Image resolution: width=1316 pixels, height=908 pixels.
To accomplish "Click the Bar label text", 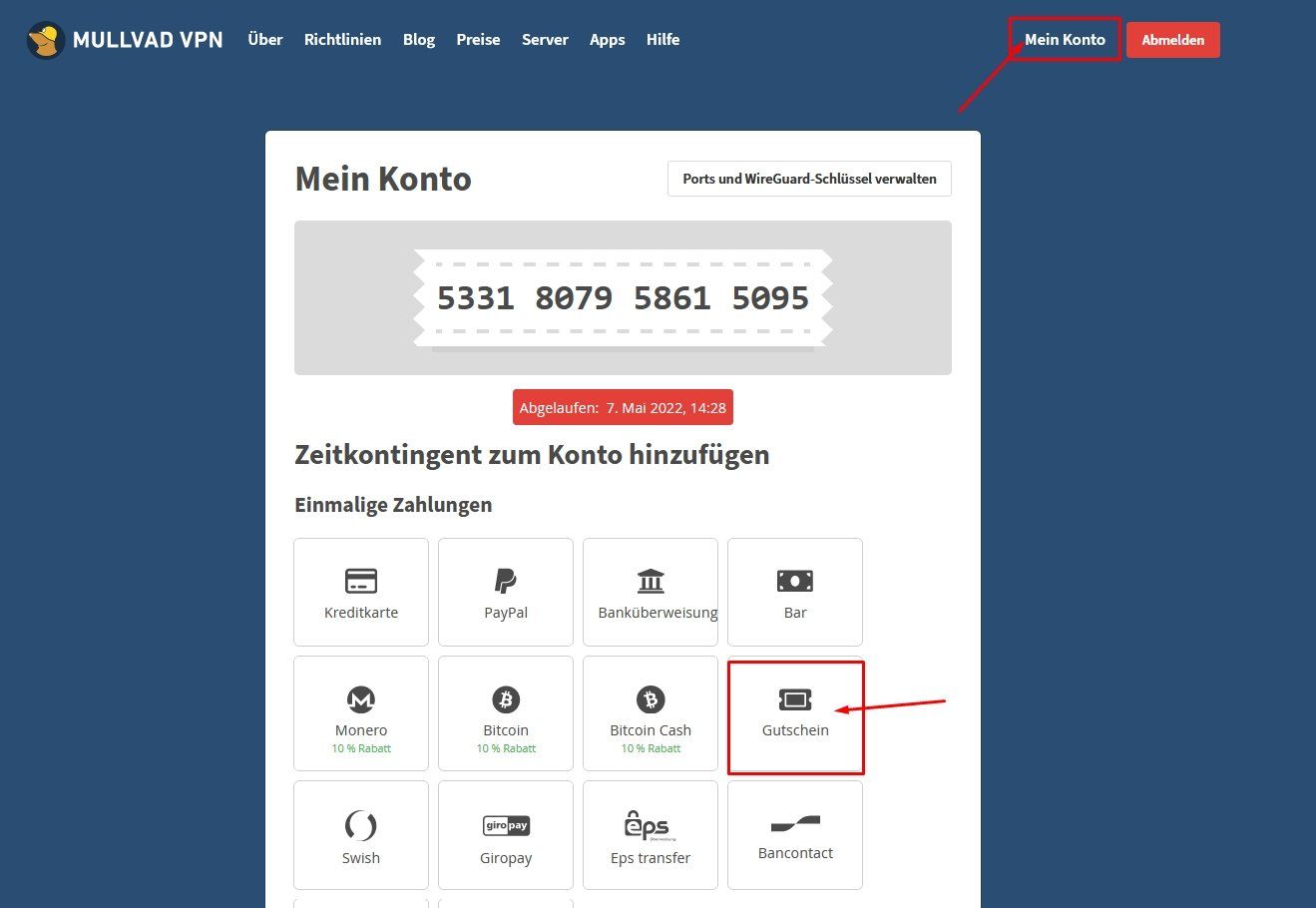I will coord(795,613).
